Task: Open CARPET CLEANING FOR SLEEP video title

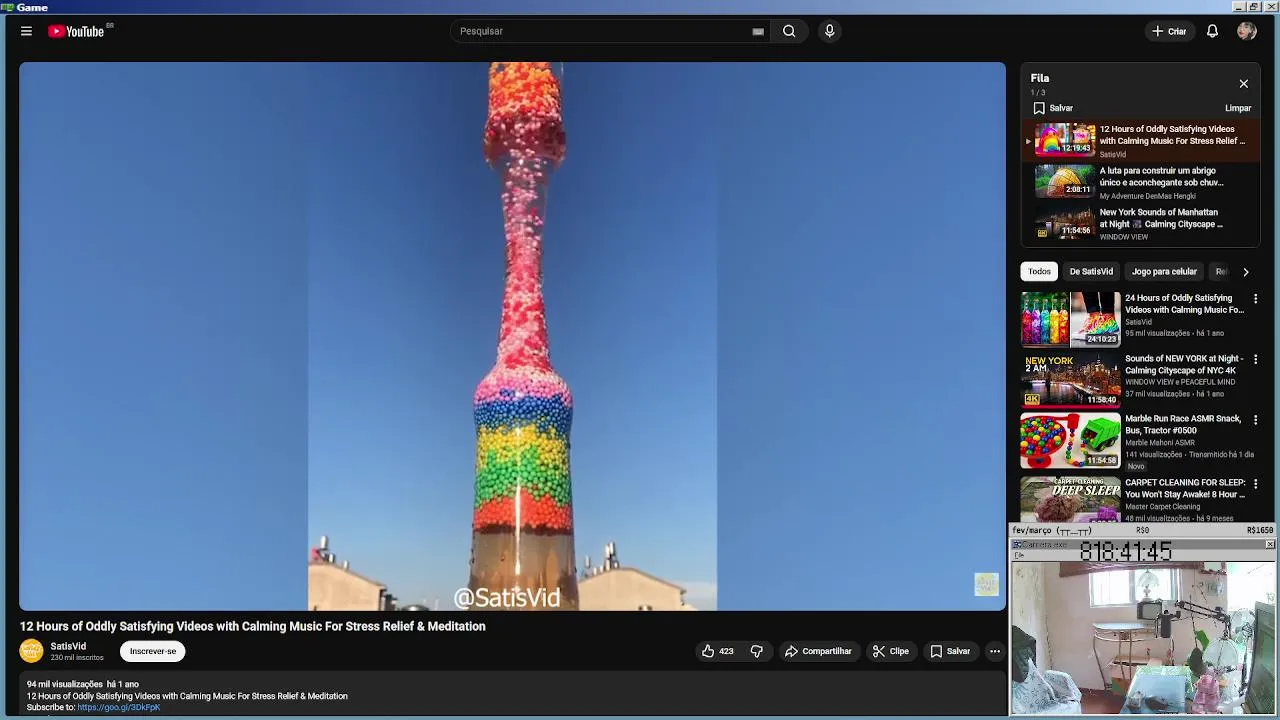Action: 1185,488
